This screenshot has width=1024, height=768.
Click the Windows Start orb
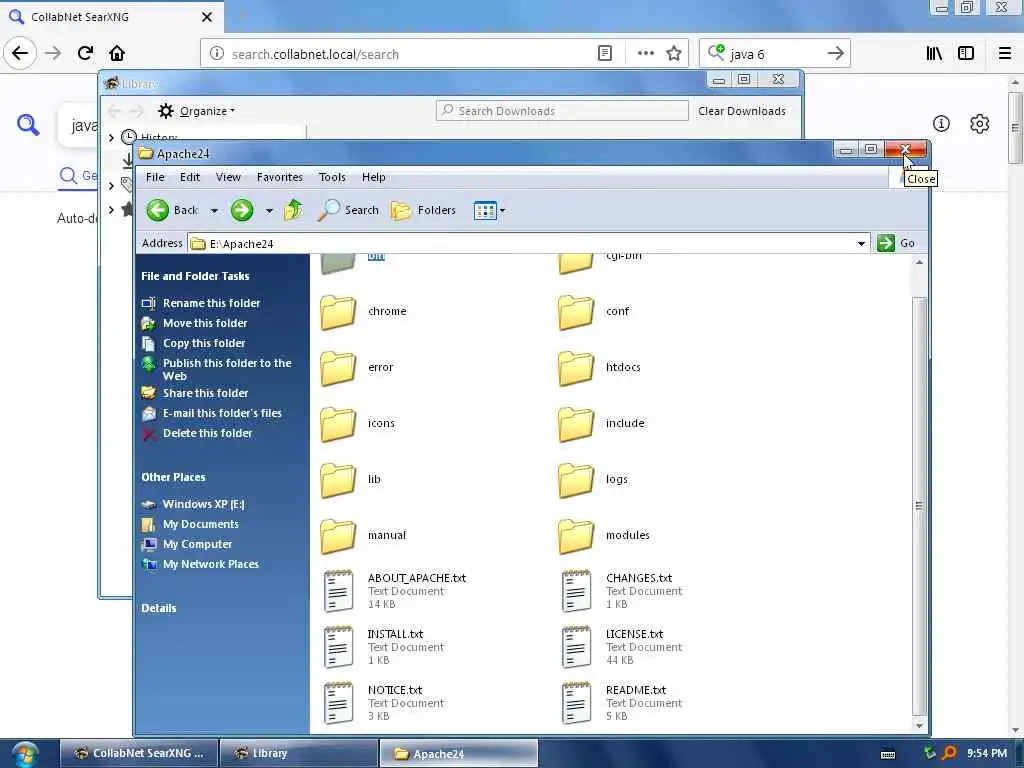pos(25,754)
